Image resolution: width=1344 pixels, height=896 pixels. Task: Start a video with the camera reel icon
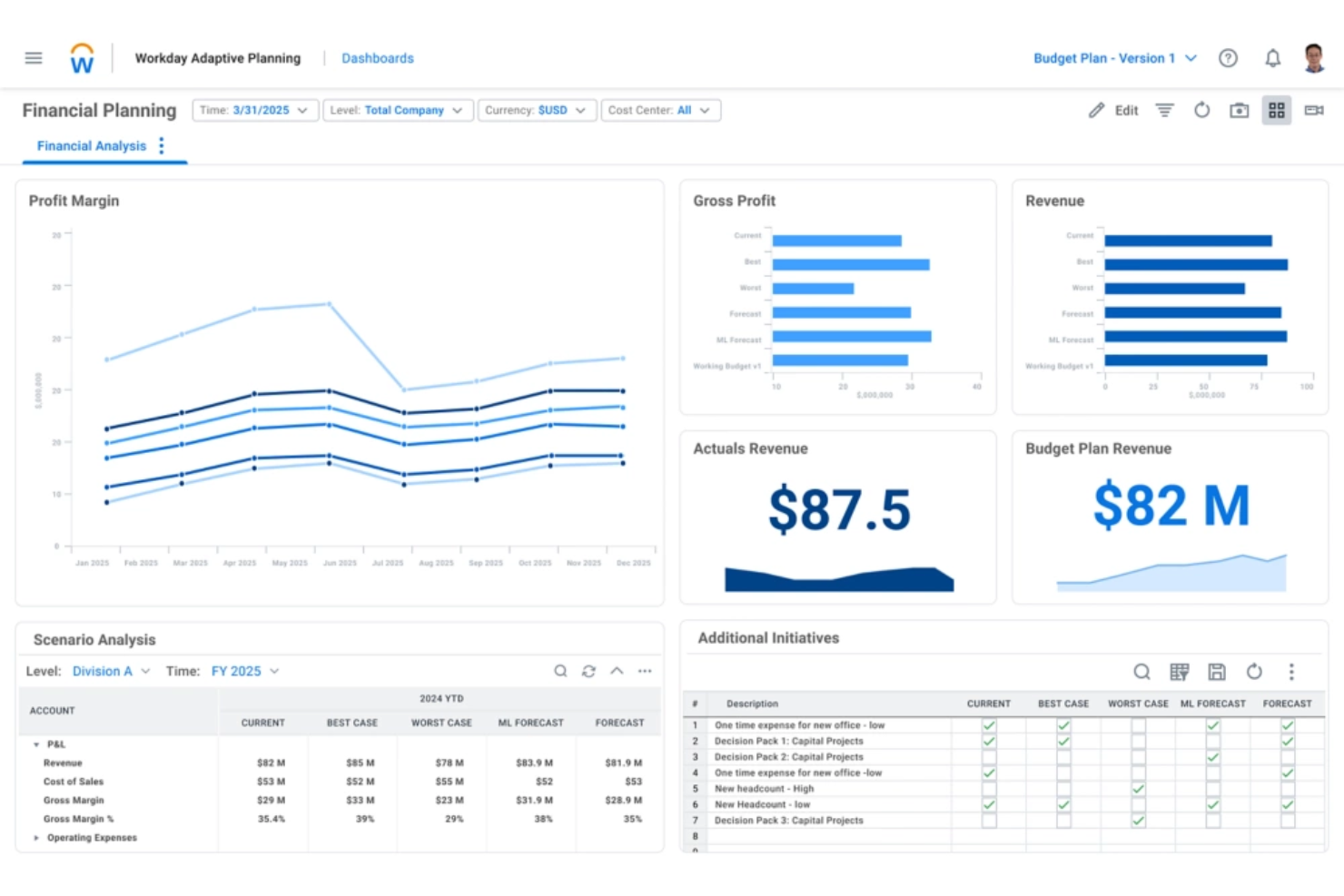tap(1313, 110)
